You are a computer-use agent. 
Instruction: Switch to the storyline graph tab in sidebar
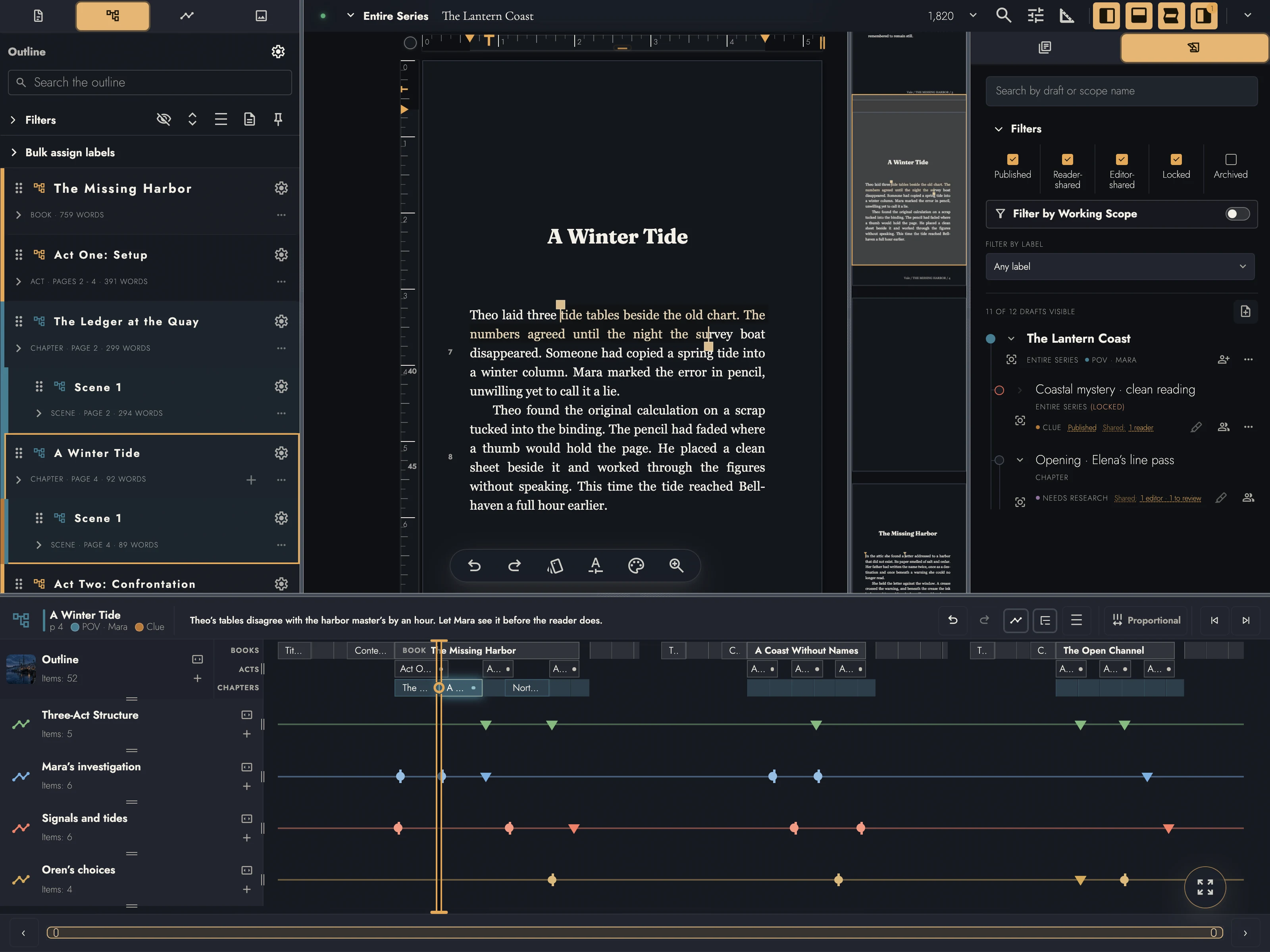pyautogui.click(x=187, y=15)
